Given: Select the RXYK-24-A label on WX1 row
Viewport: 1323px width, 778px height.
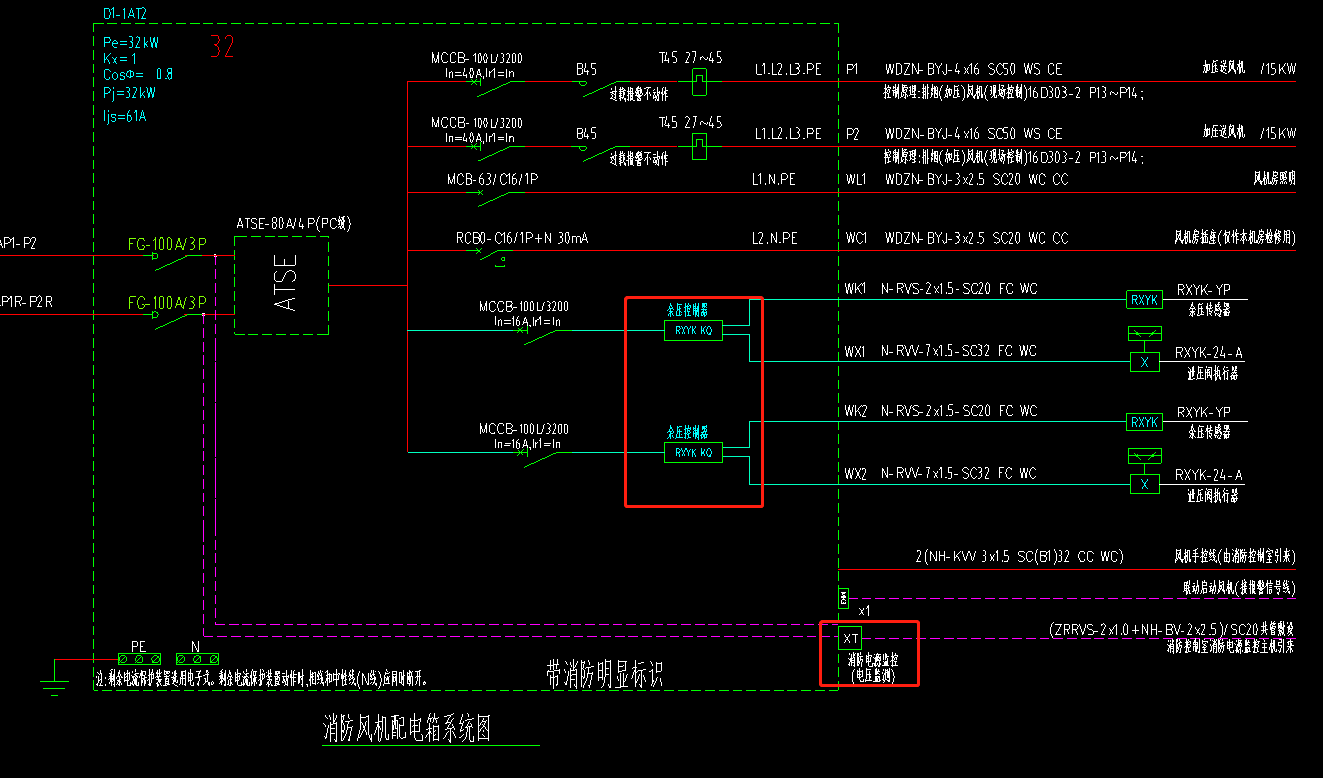Looking at the screenshot, I should tap(1209, 352).
